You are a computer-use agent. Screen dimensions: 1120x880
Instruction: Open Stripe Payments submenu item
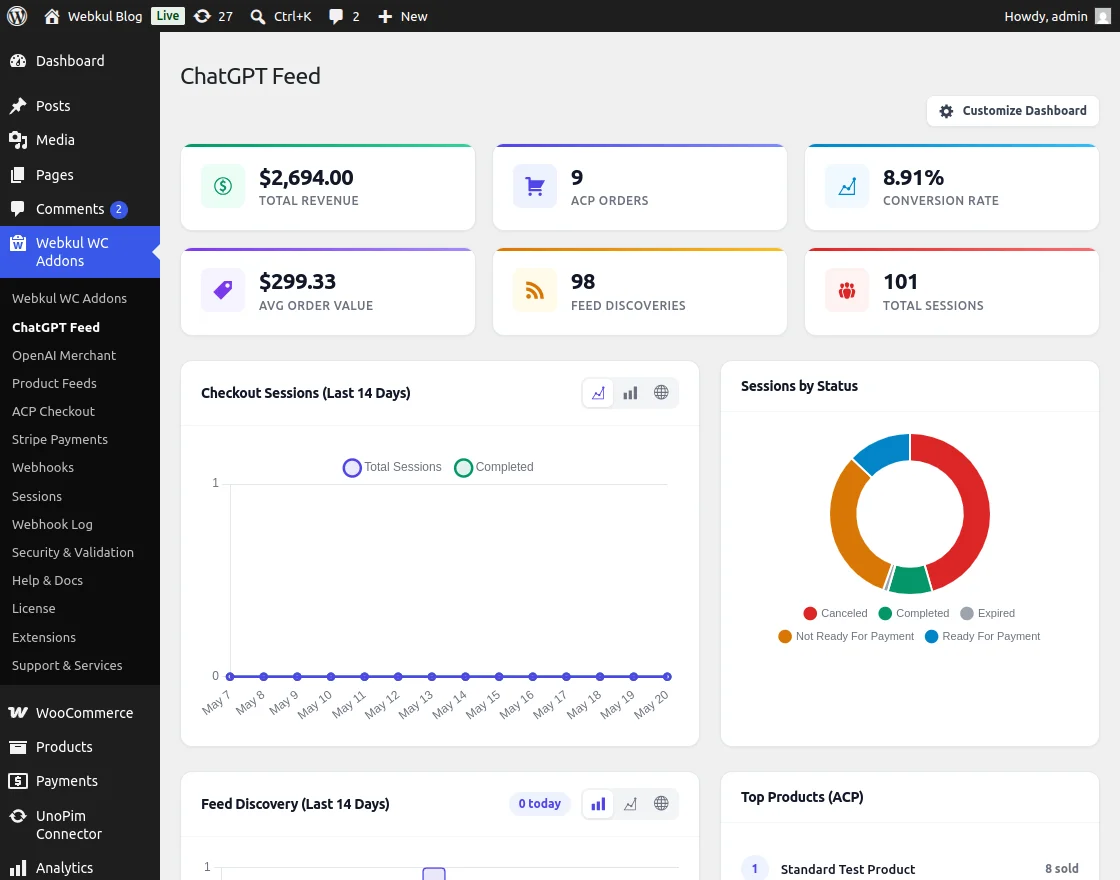tap(60, 439)
